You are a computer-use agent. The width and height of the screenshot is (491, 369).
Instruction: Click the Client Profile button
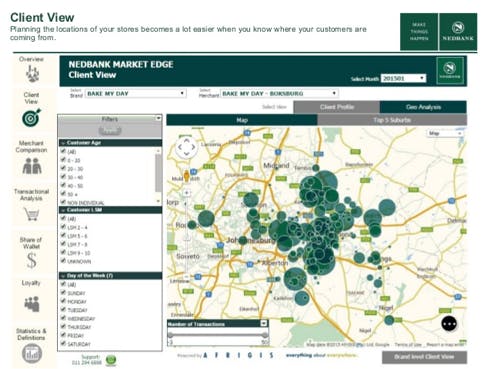click(337, 107)
